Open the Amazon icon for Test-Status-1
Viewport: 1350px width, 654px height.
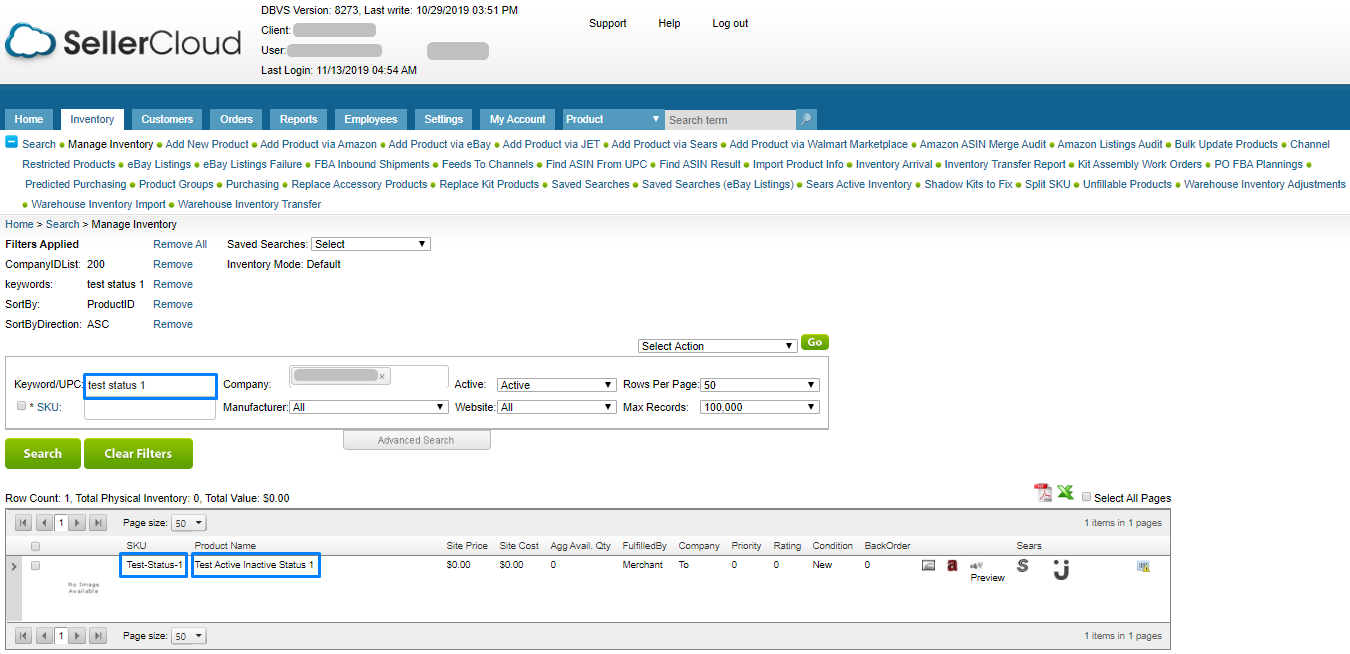pos(953,566)
